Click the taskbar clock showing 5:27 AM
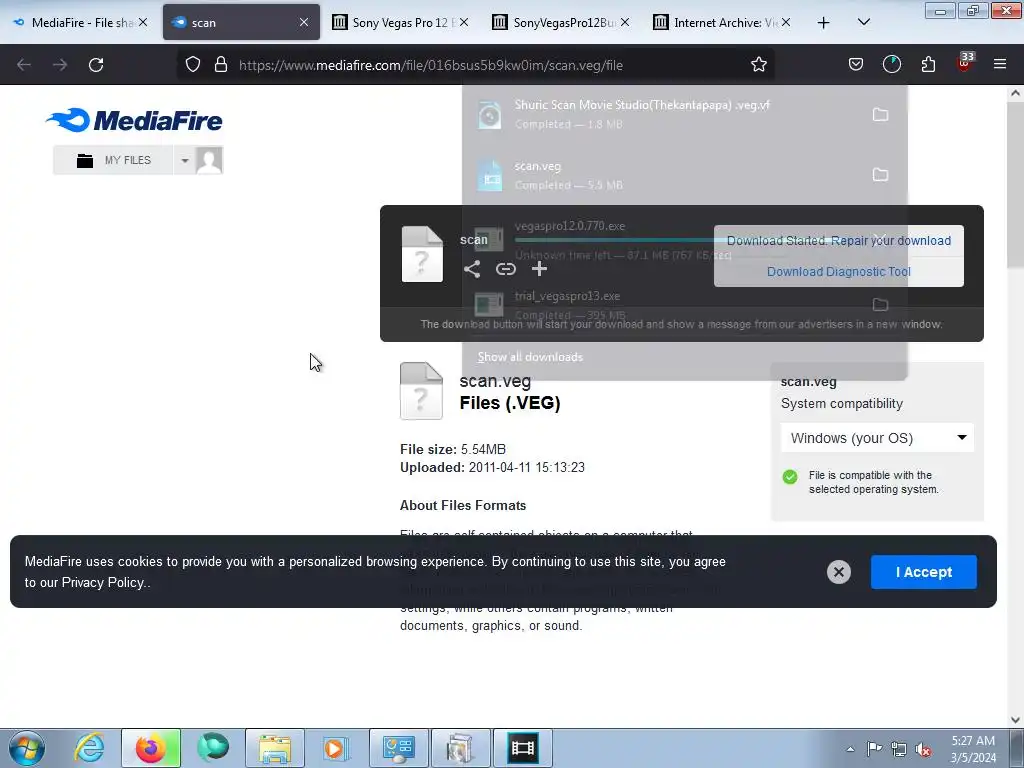Image resolution: width=1024 pixels, height=768 pixels. [973, 749]
